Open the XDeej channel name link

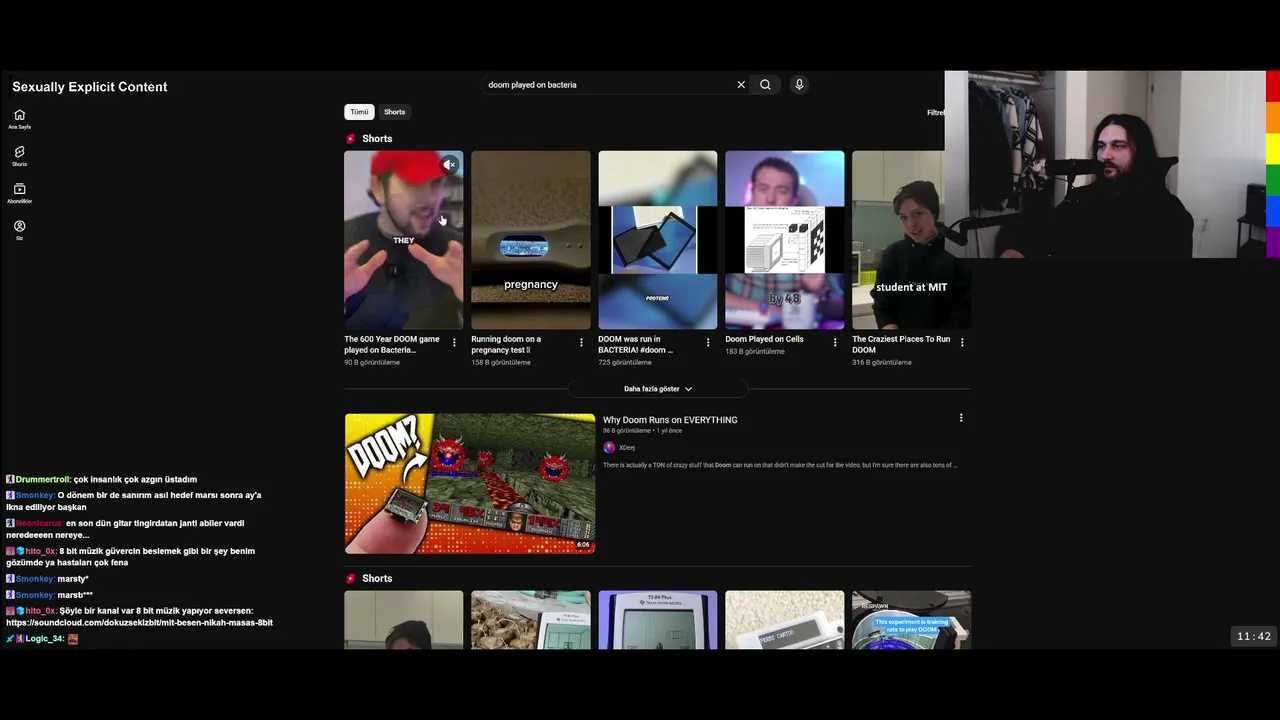coord(627,448)
